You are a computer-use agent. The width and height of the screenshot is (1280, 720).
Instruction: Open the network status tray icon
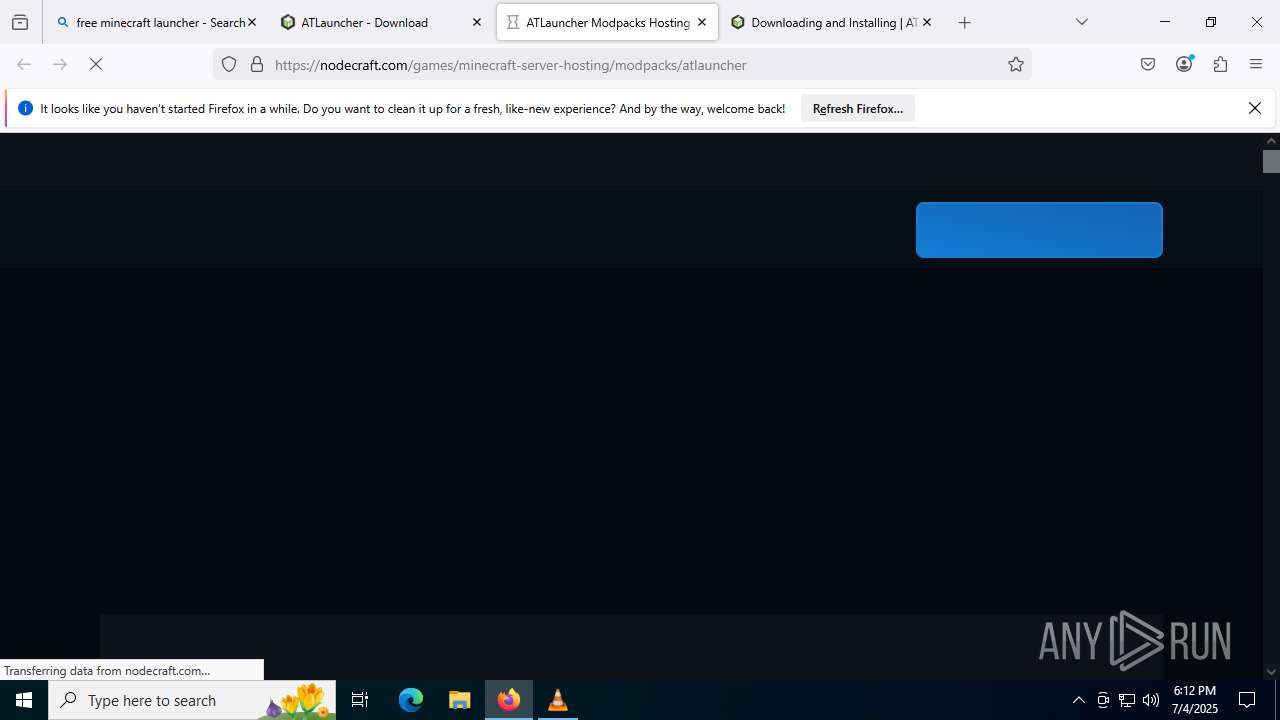point(1127,700)
